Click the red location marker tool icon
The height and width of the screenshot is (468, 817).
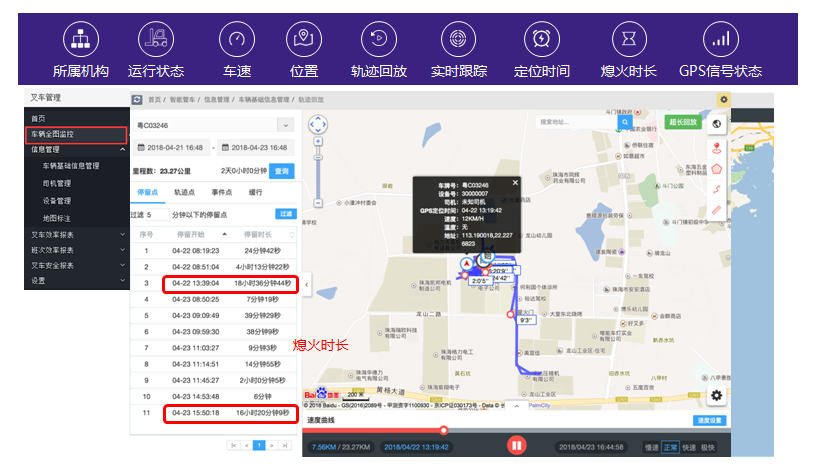point(716,148)
